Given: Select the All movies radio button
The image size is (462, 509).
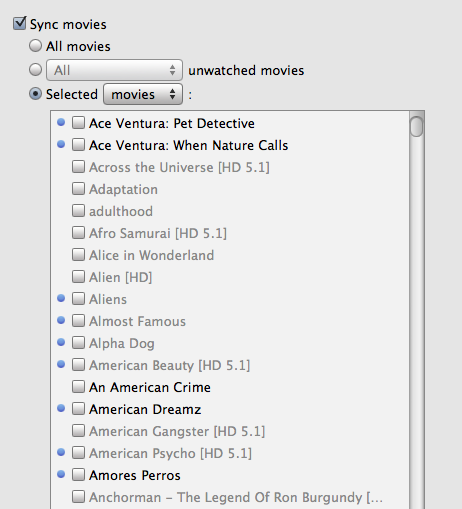Looking at the screenshot, I should coord(35,46).
